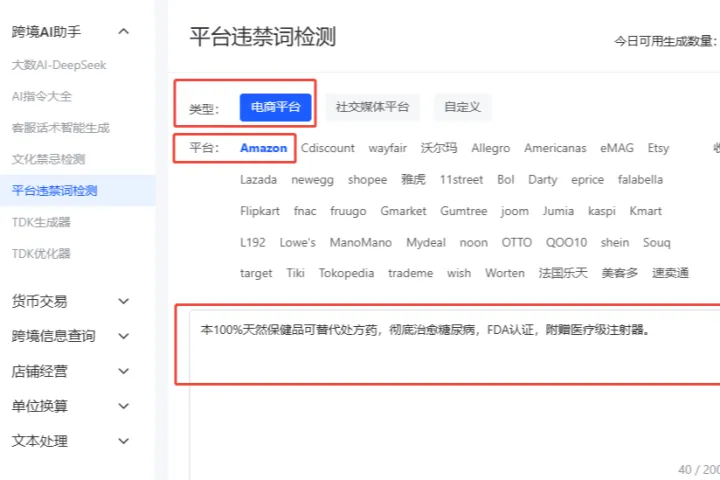
Task: Select wish platform
Action: point(459,273)
